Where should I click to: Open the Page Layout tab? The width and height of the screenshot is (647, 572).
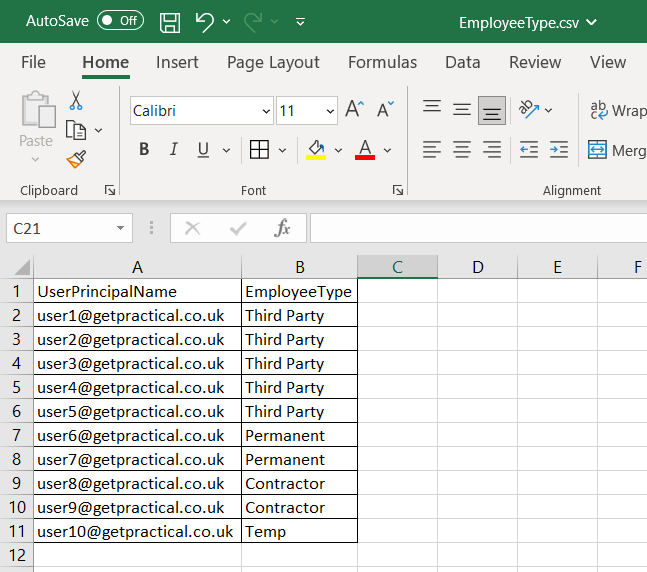click(x=273, y=62)
